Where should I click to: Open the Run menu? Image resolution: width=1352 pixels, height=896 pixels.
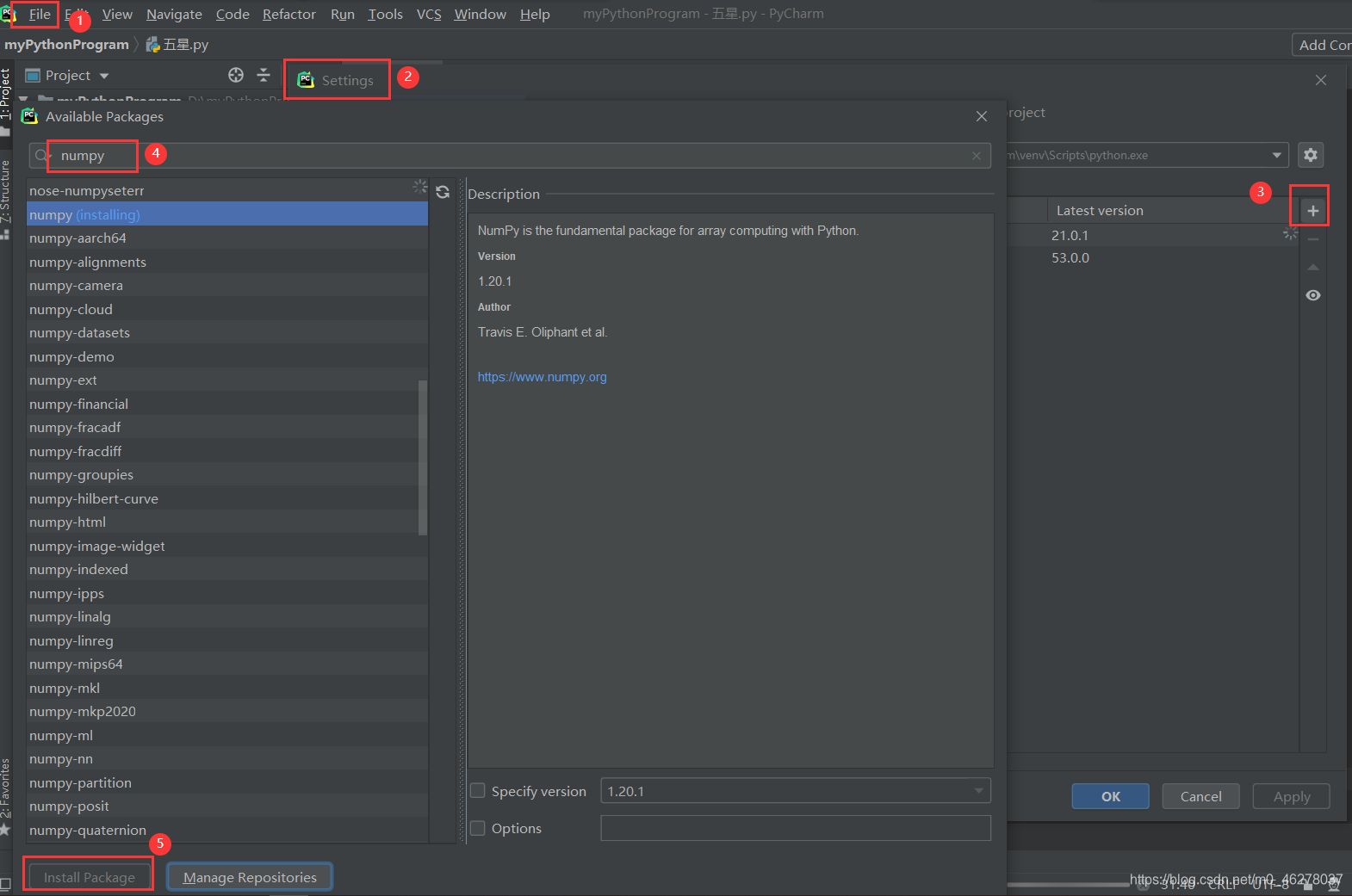(343, 15)
